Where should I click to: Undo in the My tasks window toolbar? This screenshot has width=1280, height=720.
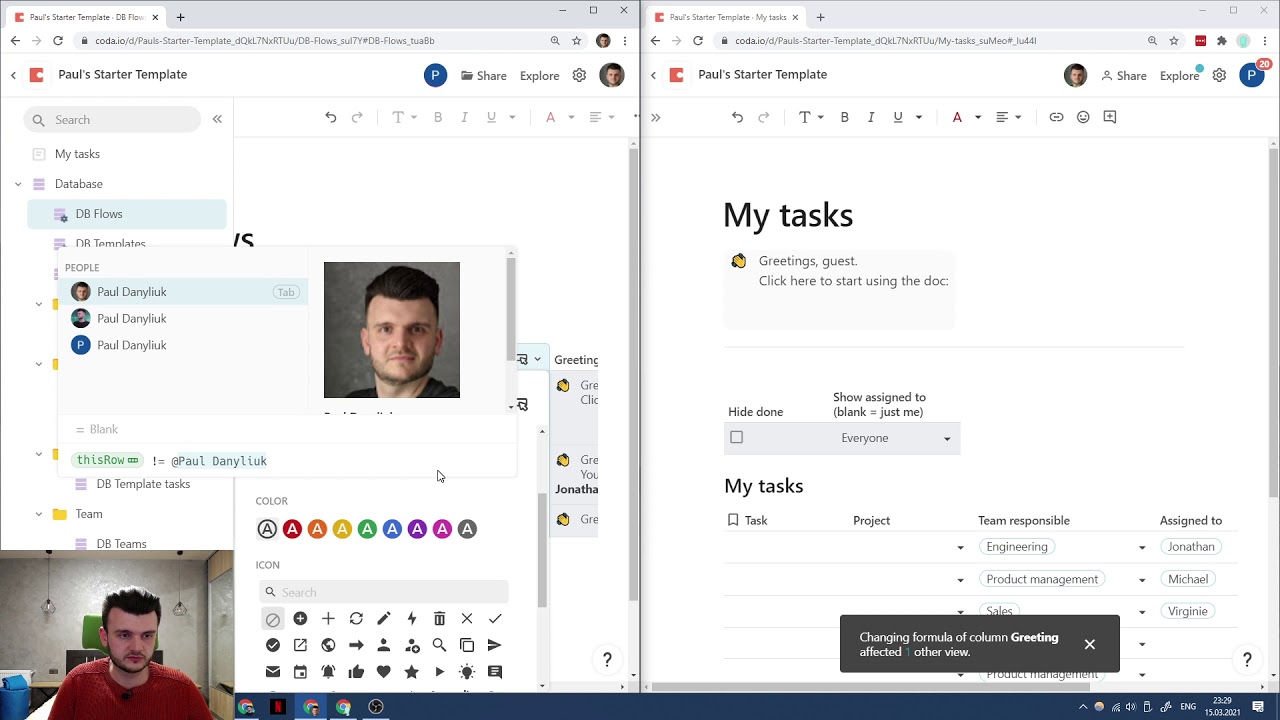pyautogui.click(x=737, y=117)
